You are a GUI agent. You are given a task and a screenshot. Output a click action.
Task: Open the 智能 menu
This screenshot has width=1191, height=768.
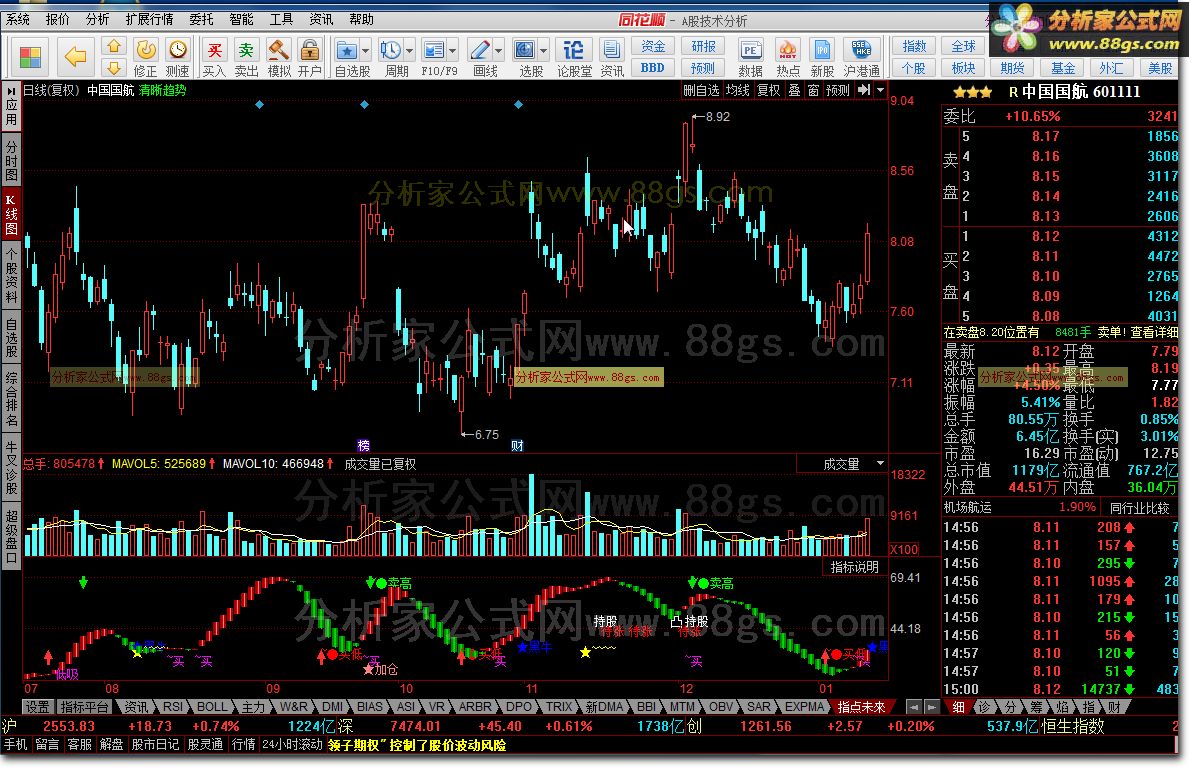click(x=241, y=19)
